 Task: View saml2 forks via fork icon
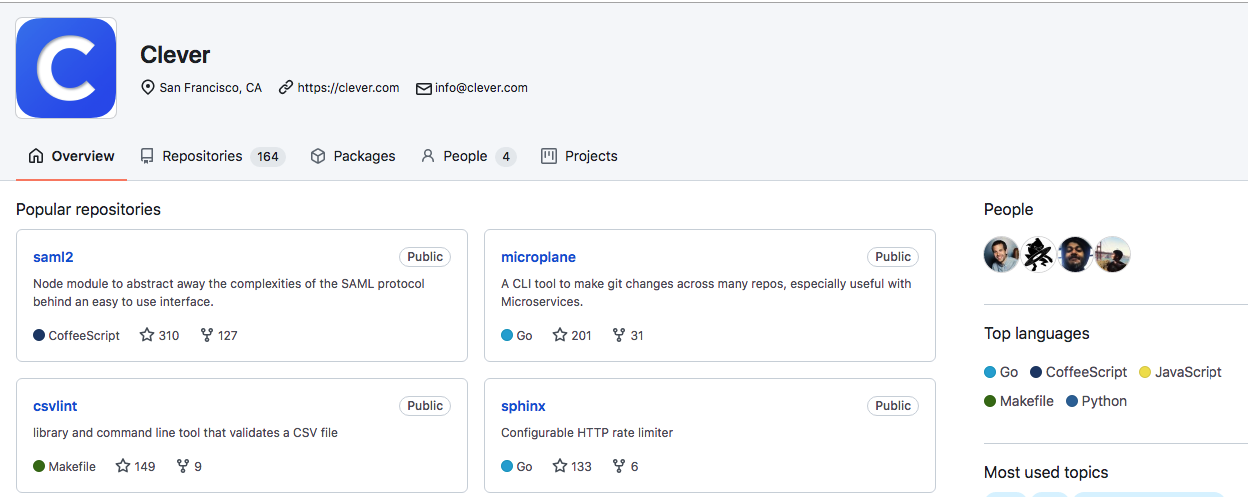pos(207,336)
